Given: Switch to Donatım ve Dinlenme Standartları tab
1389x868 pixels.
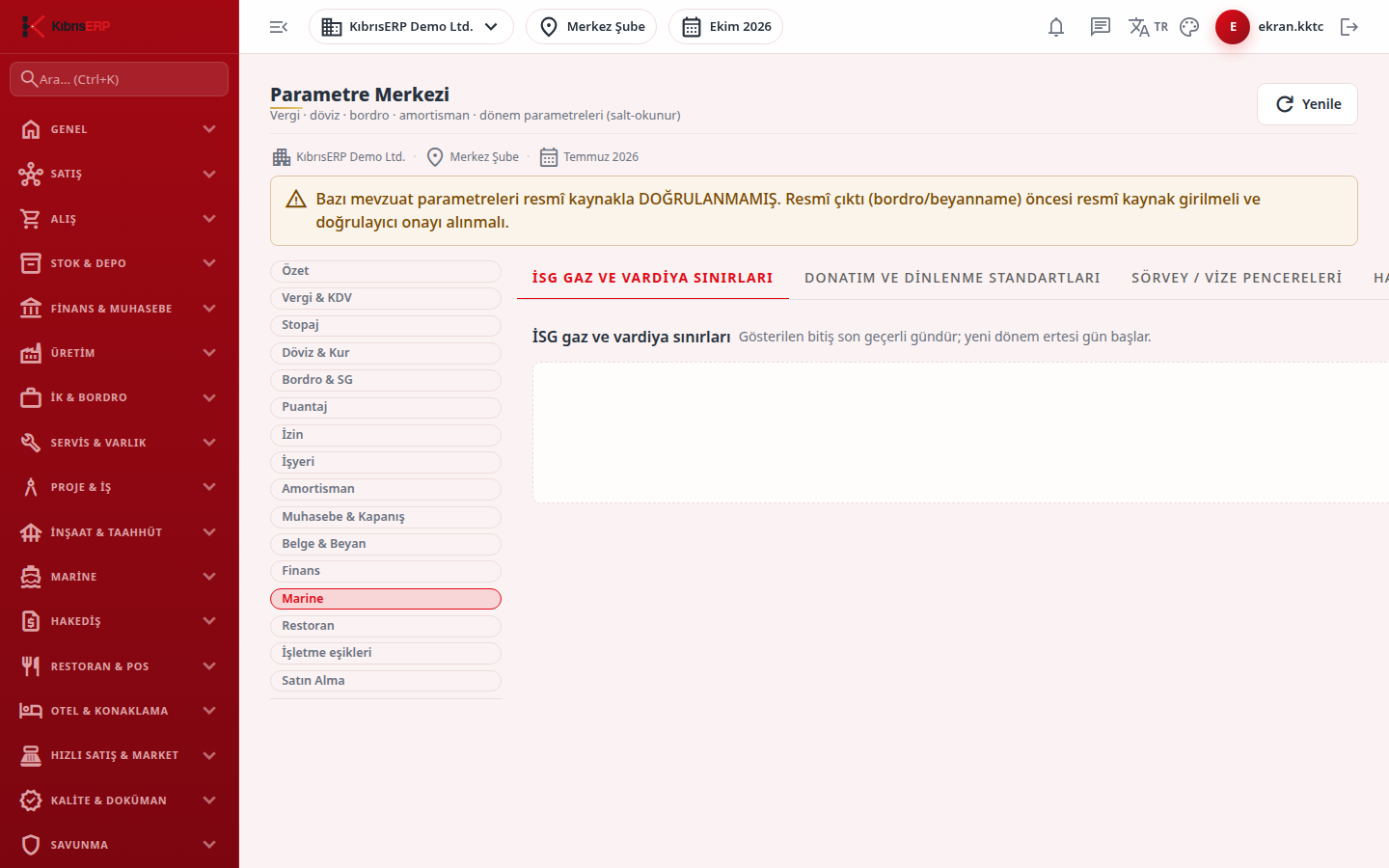Looking at the screenshot, I should (x=952, y=278).
